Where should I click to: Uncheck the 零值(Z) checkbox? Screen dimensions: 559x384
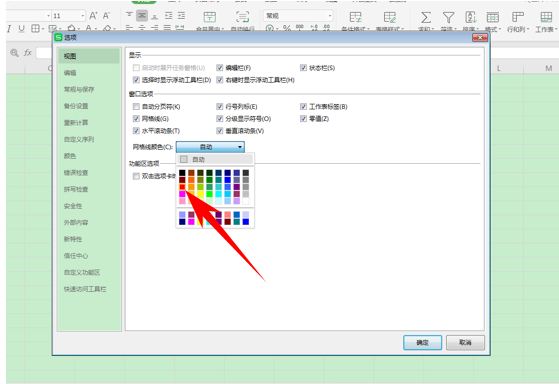point(303,119)
